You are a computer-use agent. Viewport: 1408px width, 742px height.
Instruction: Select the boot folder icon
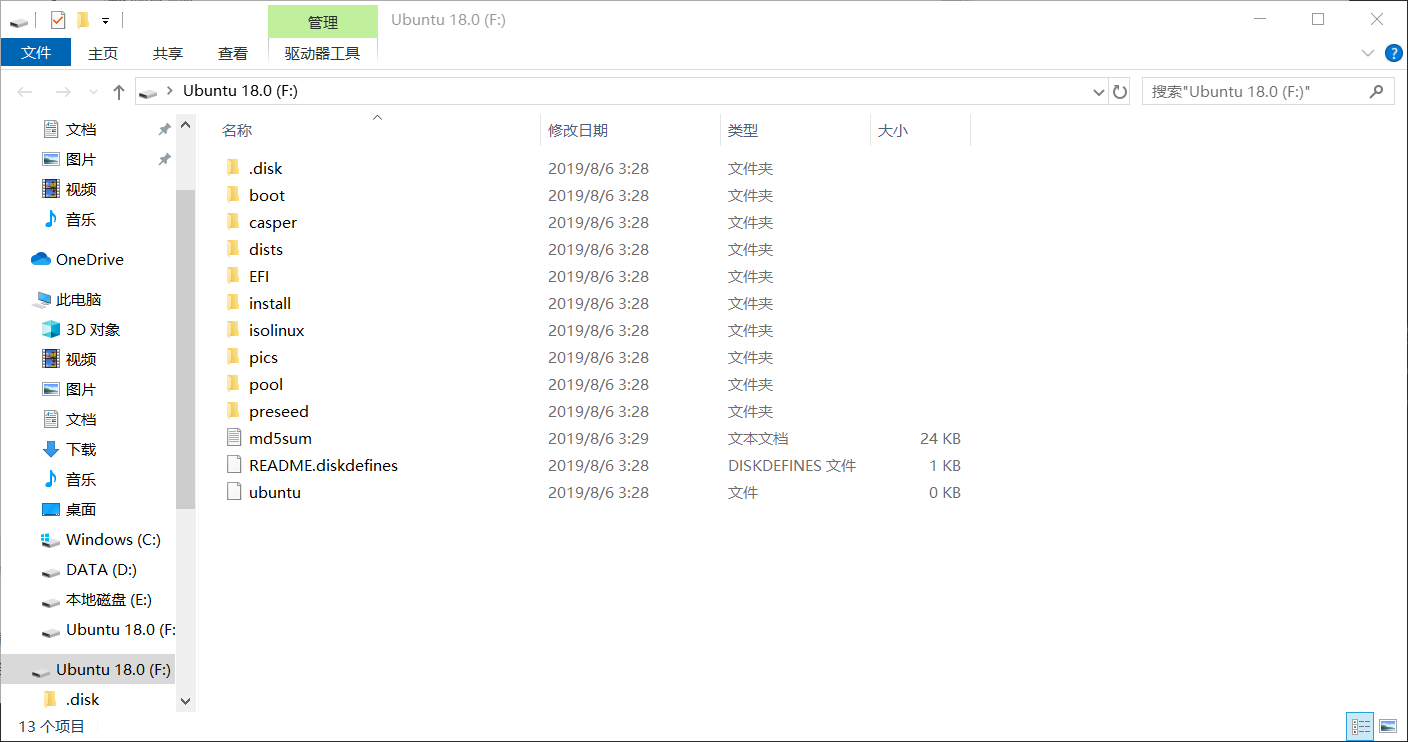[233, 195]
